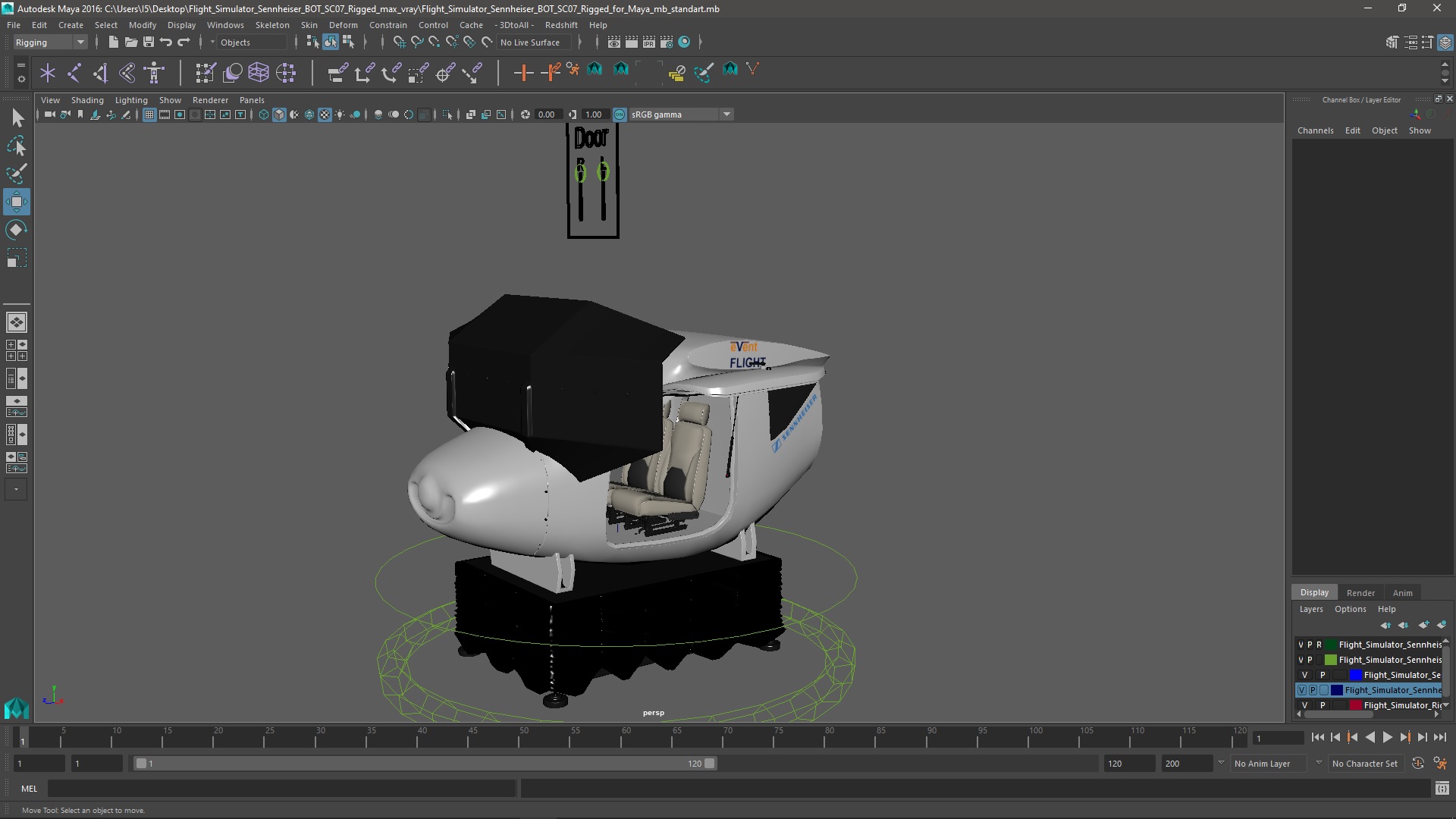Open the Display menu in viewport

pos(181,24)
